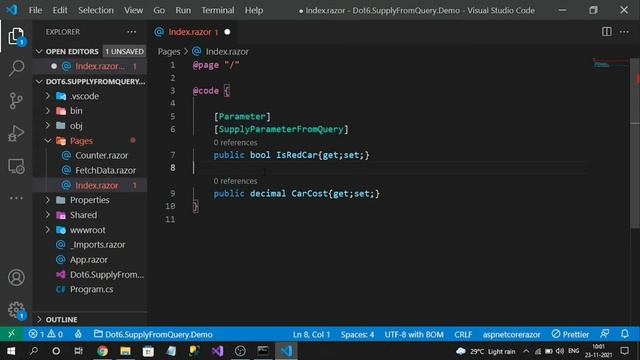Screen dimensions: 640x360
Task: Open File Explorer from taskbar
Action: point(125,351)
